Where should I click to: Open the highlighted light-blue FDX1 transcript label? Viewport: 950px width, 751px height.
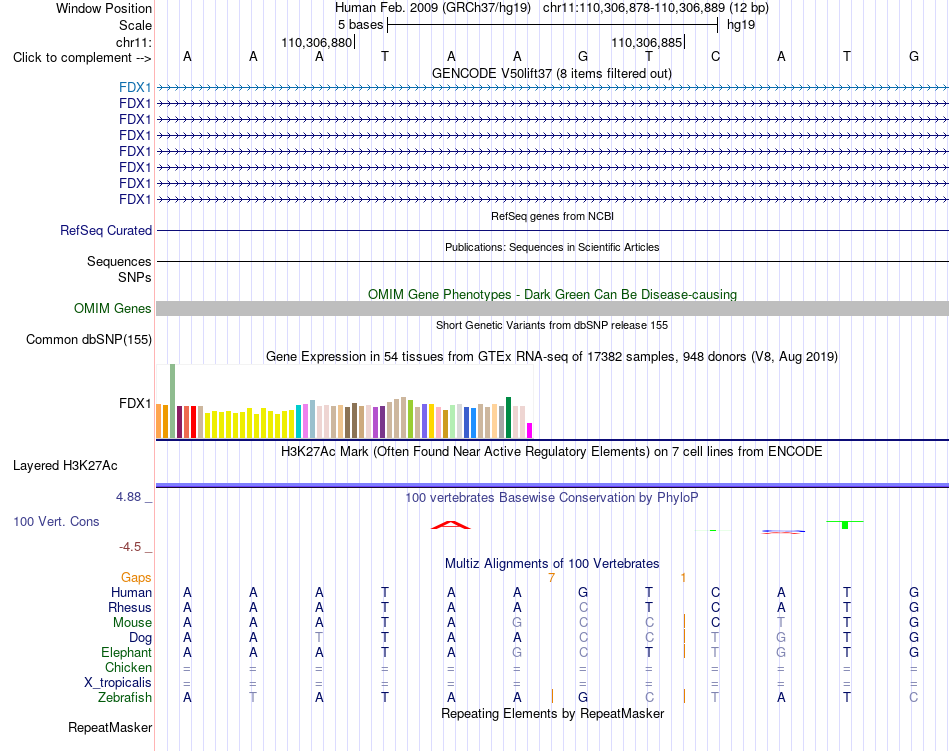pos(135,88)
